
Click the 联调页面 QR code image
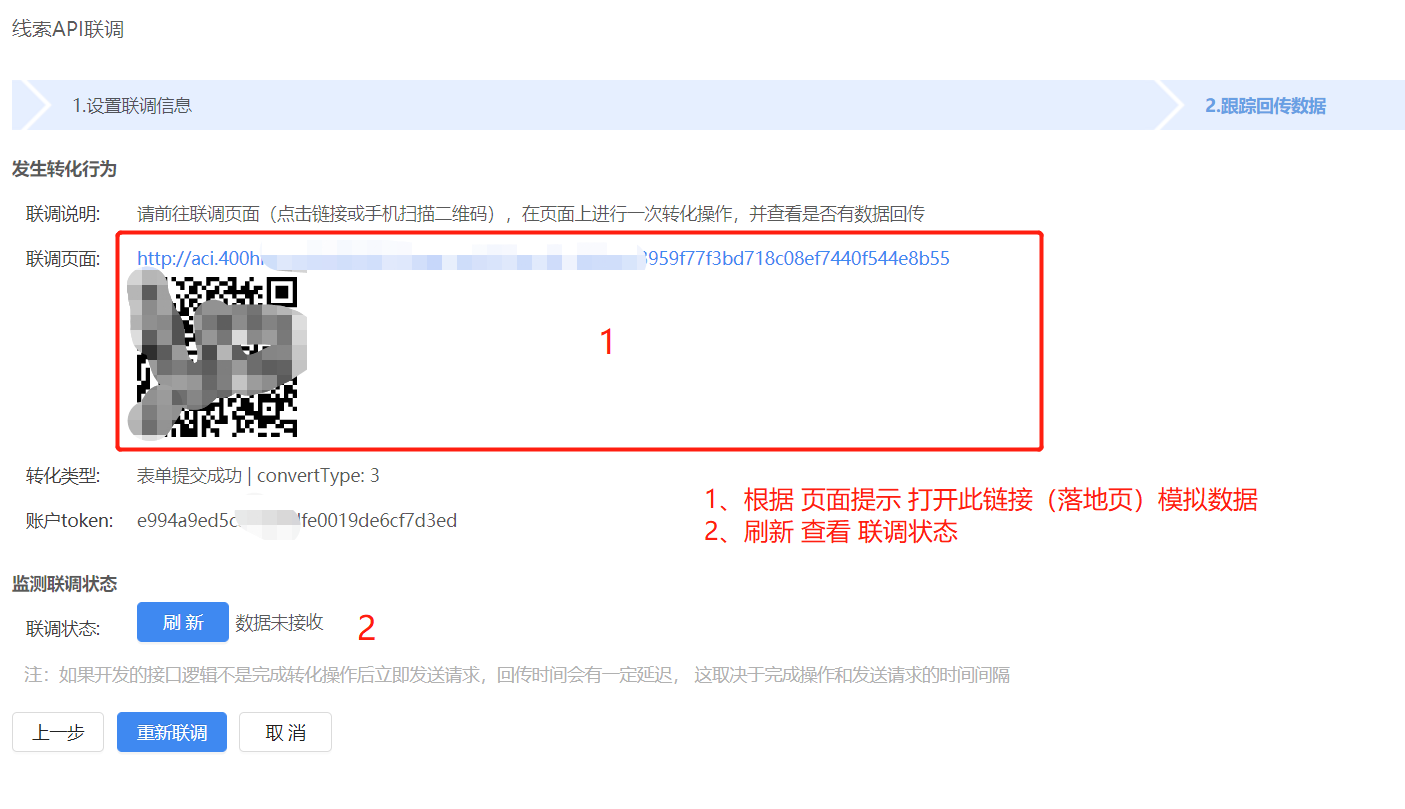pyautogui.click(x=218, y=357)
